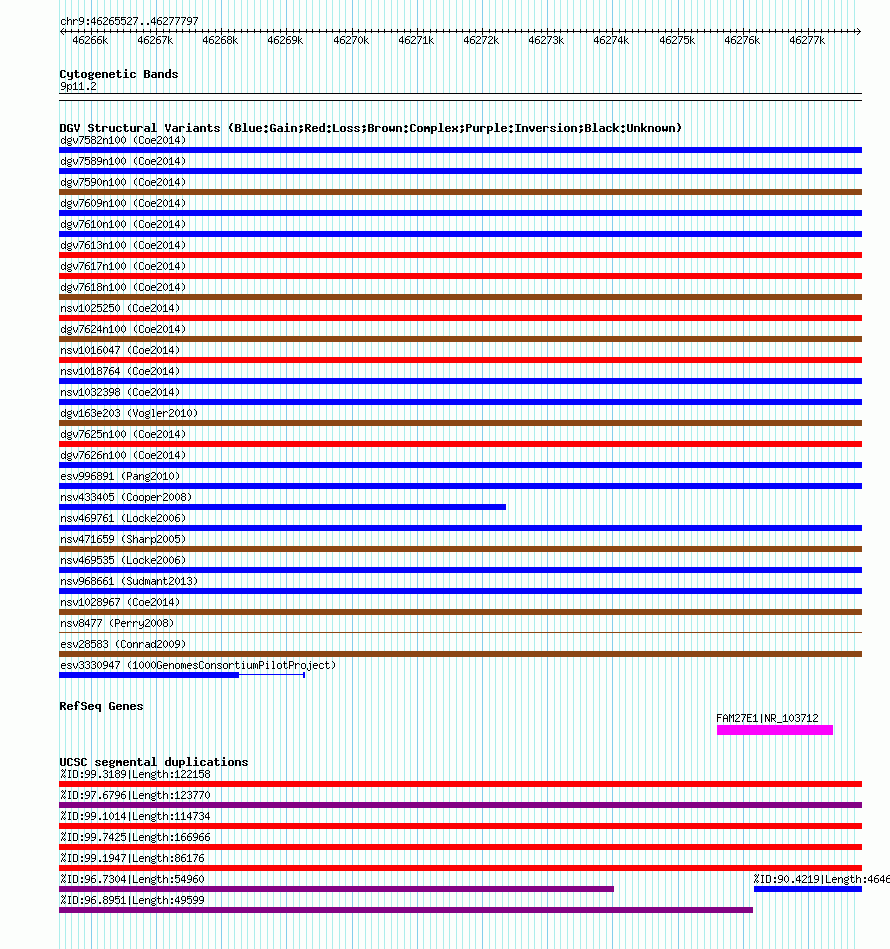Click nsv469761 (Locke2006) label
The width and height of the screenshot is (890, 949).
coord(123,518)
